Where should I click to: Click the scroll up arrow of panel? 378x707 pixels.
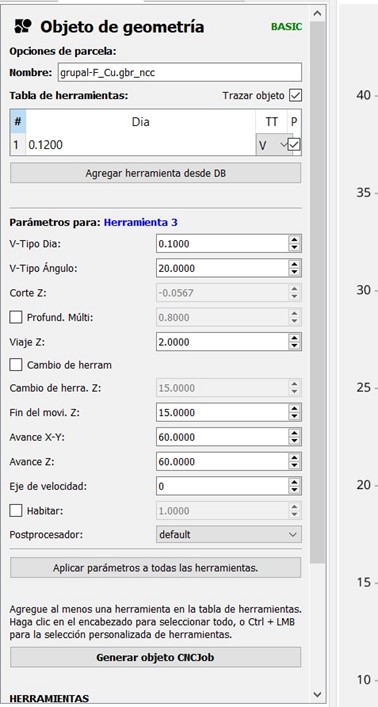[x=318, y=14]
